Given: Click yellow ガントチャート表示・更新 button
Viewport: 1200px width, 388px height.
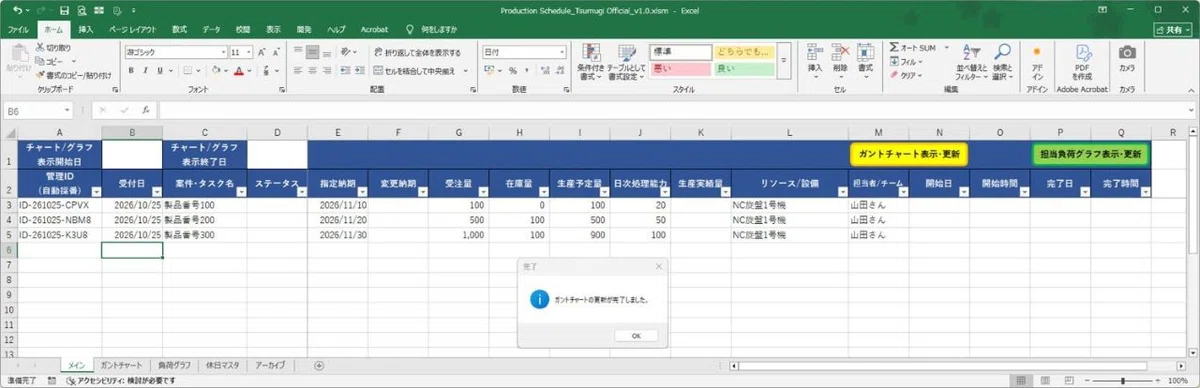Looking at the screenshot, I should click(x=909, y=155).
